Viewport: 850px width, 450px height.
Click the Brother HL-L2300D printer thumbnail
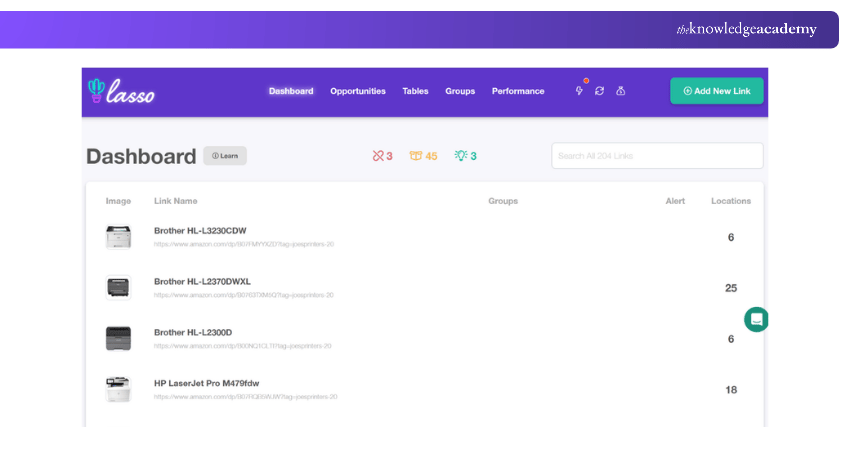click(x=118, y=338)
